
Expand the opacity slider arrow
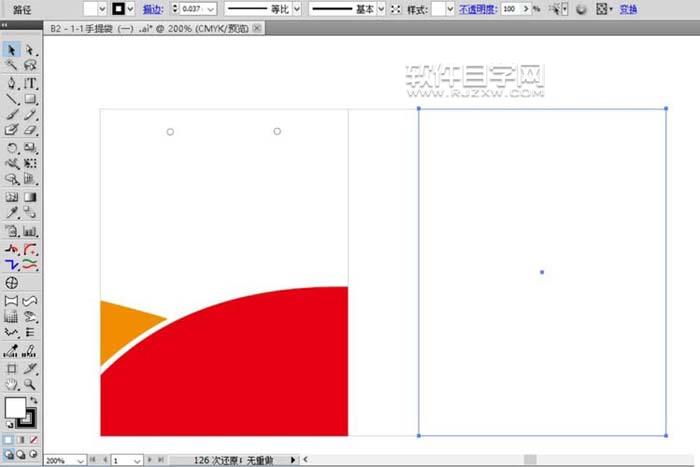tap(526, 9)
